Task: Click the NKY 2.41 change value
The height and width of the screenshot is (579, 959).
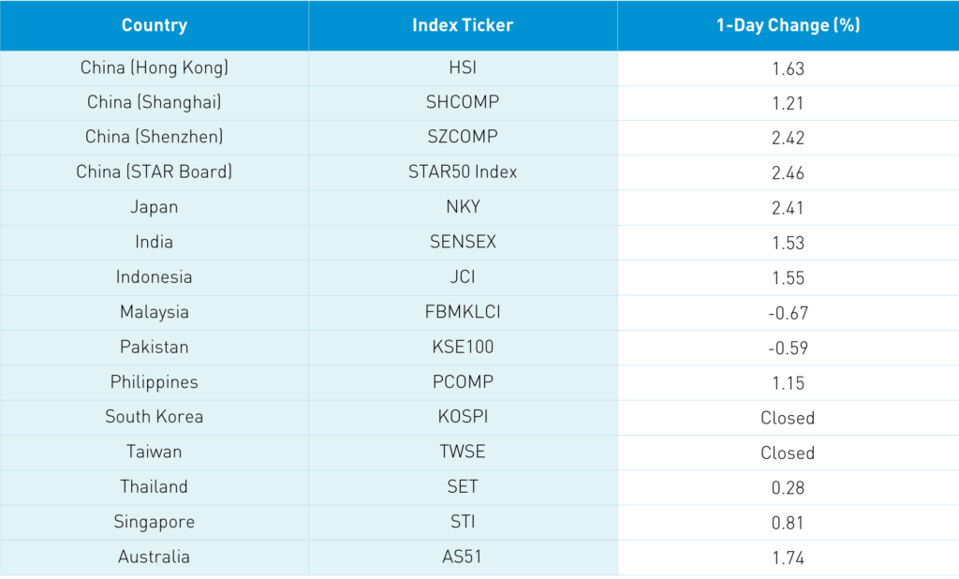Action: tap(788, 208)
